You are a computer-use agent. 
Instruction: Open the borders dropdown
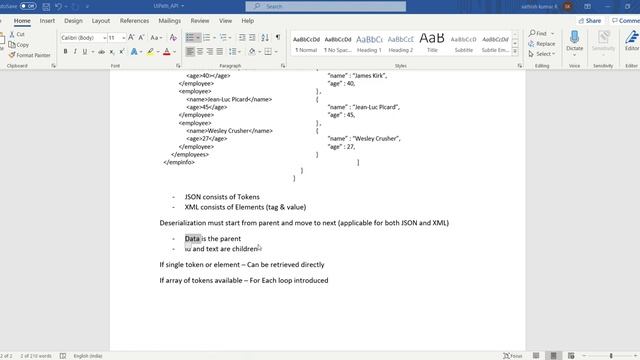(x=276, y=52)
